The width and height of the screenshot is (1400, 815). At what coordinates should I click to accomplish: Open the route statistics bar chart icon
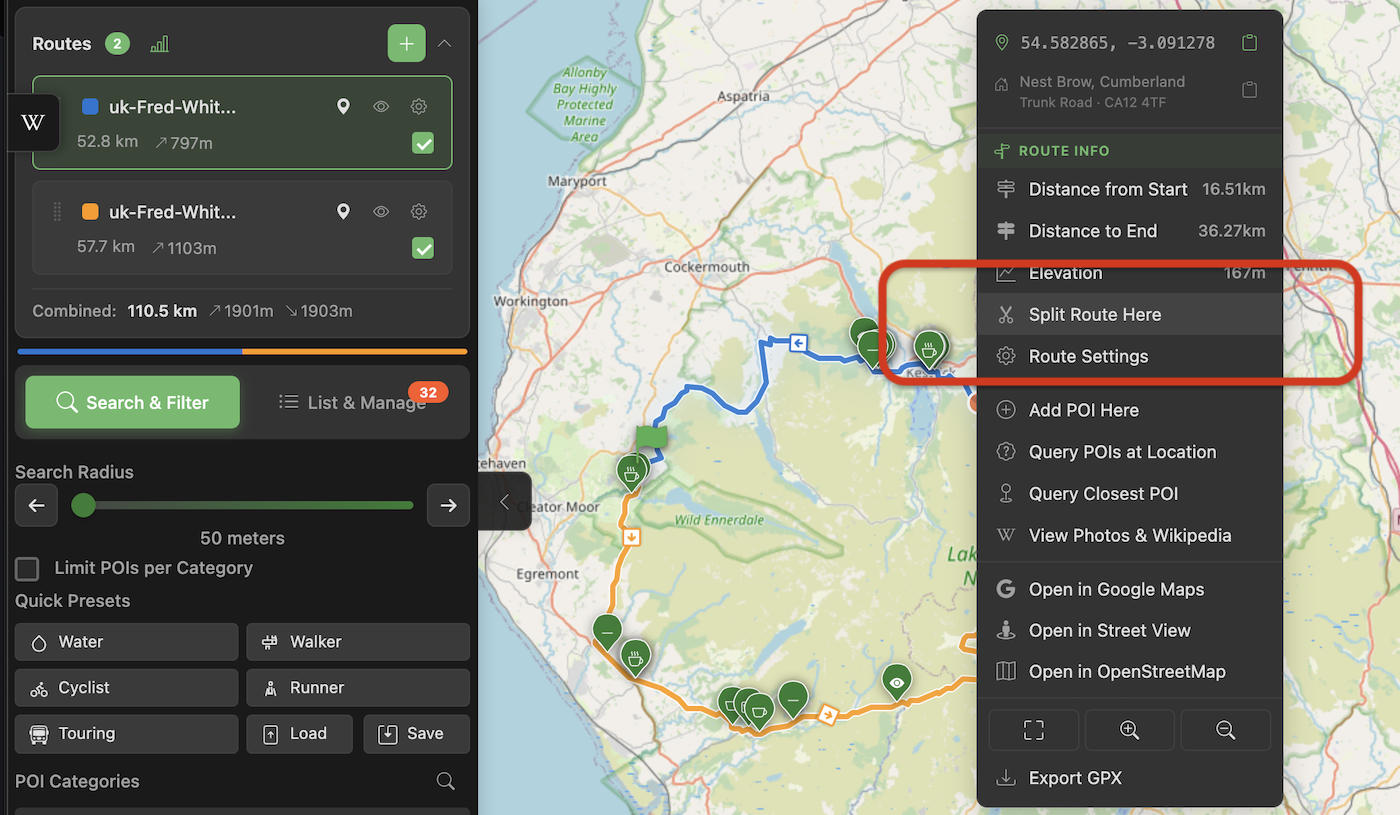(x=159, y=44)
